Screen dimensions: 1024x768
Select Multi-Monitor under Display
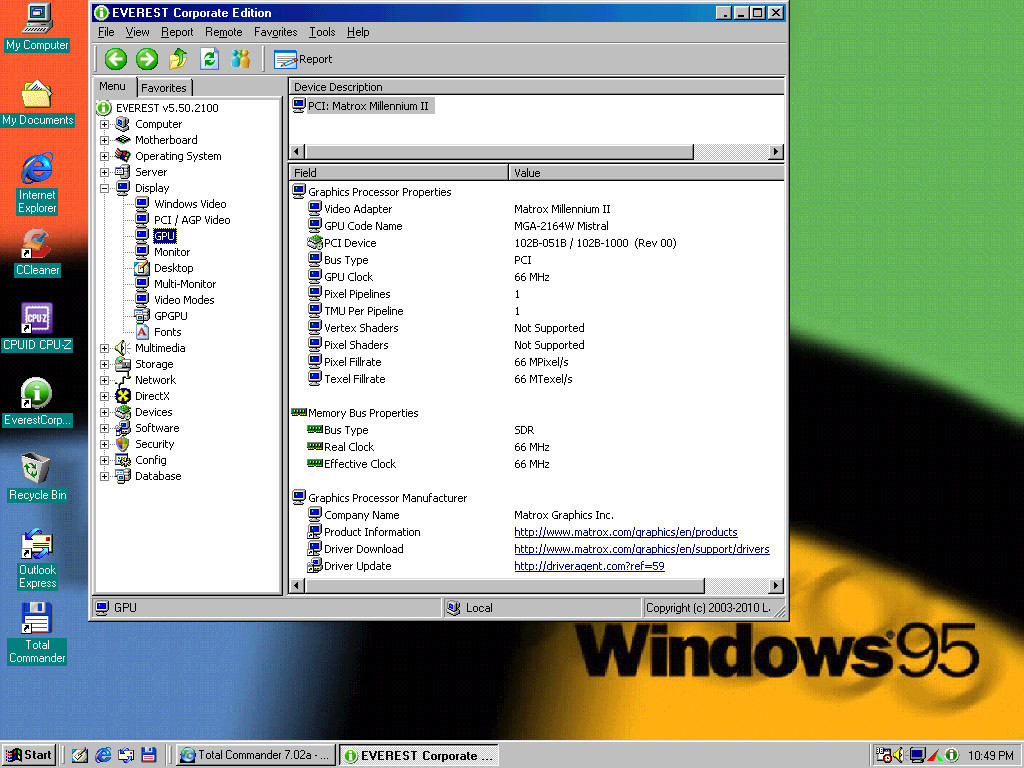coord(185,284)
